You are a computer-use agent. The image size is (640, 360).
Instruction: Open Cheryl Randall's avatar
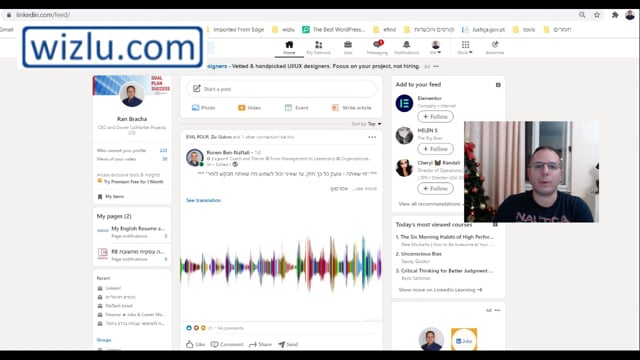404,167
